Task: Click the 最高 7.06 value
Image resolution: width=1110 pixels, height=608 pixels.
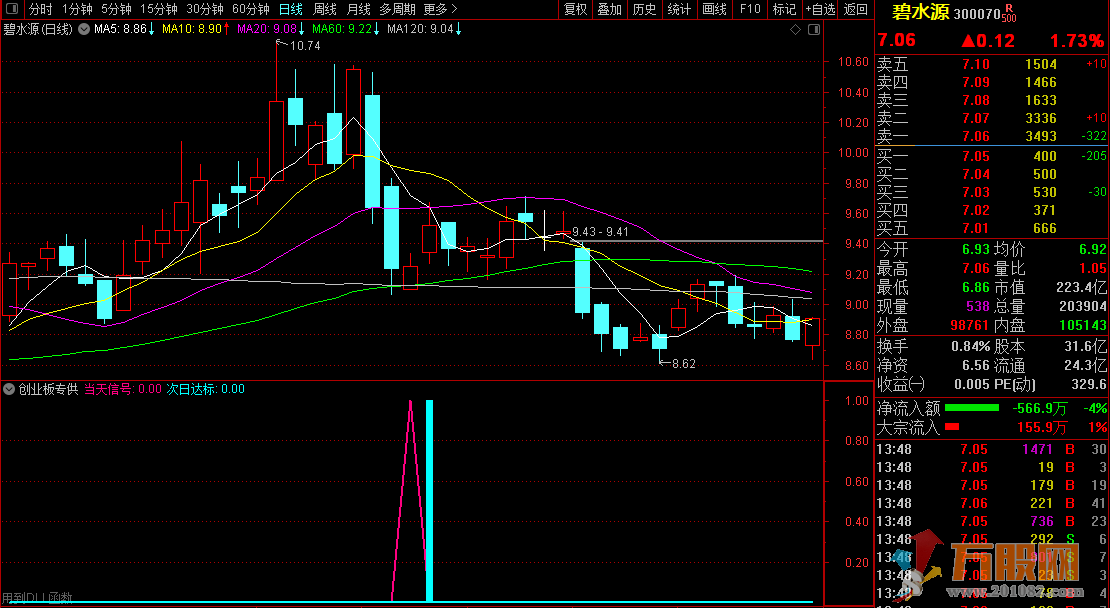Action: [x=975, y=268]
